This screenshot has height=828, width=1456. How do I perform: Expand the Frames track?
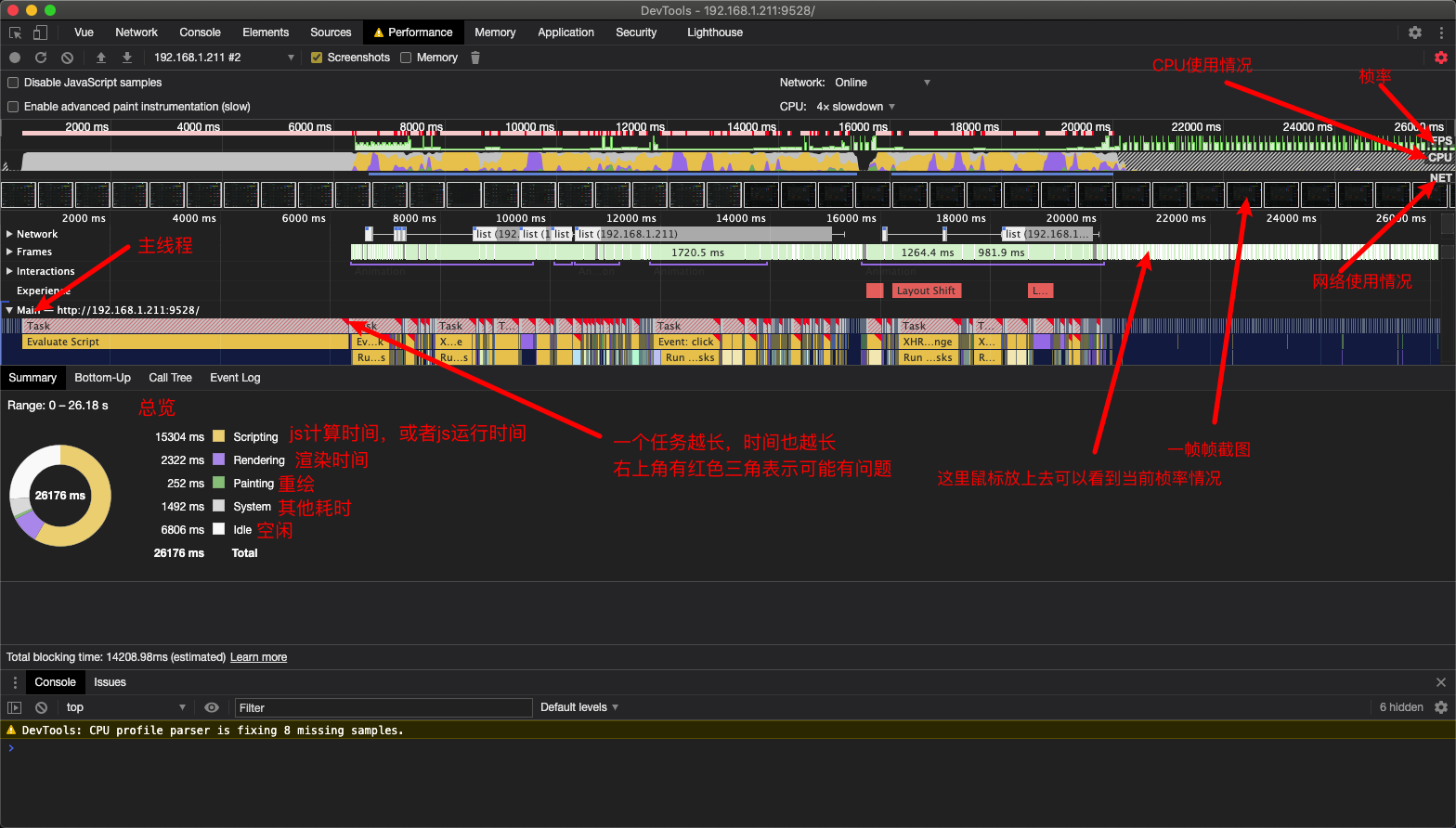point(9,252)
